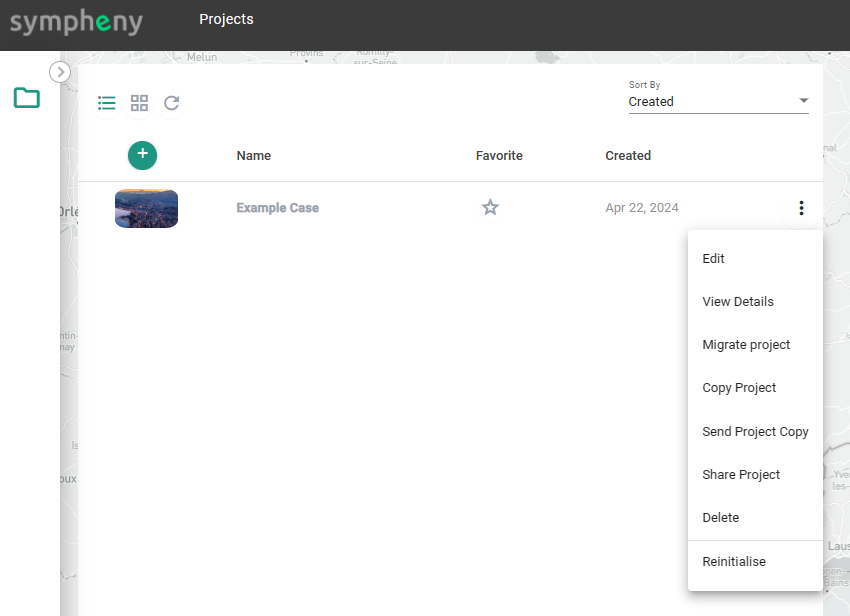Image resolution: width=850 pixels, height=616 pixels.
Task: Choose View Details in the menu
Action: coord(738,302)
